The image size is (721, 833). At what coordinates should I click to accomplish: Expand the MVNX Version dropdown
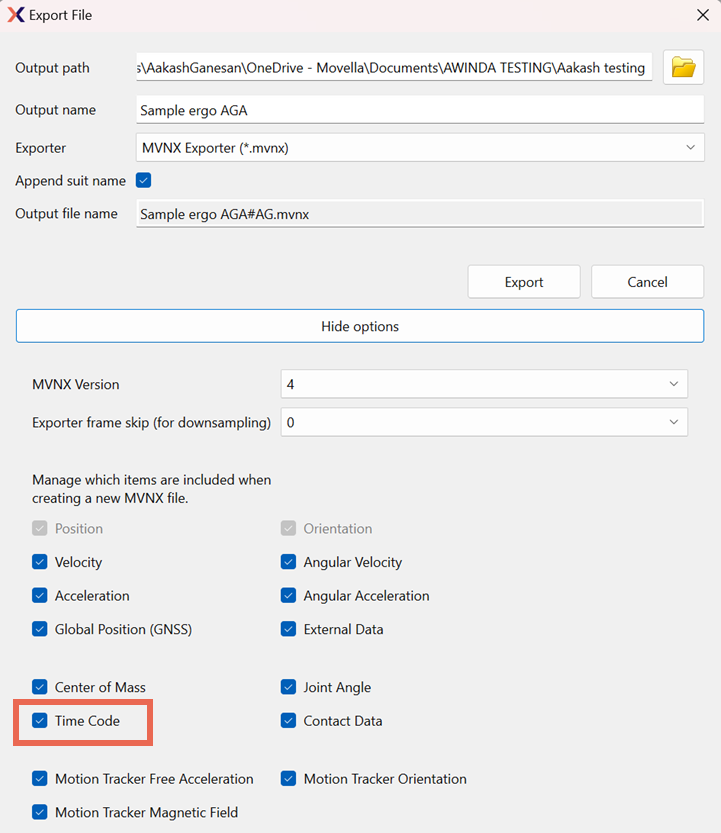(484, 383)
